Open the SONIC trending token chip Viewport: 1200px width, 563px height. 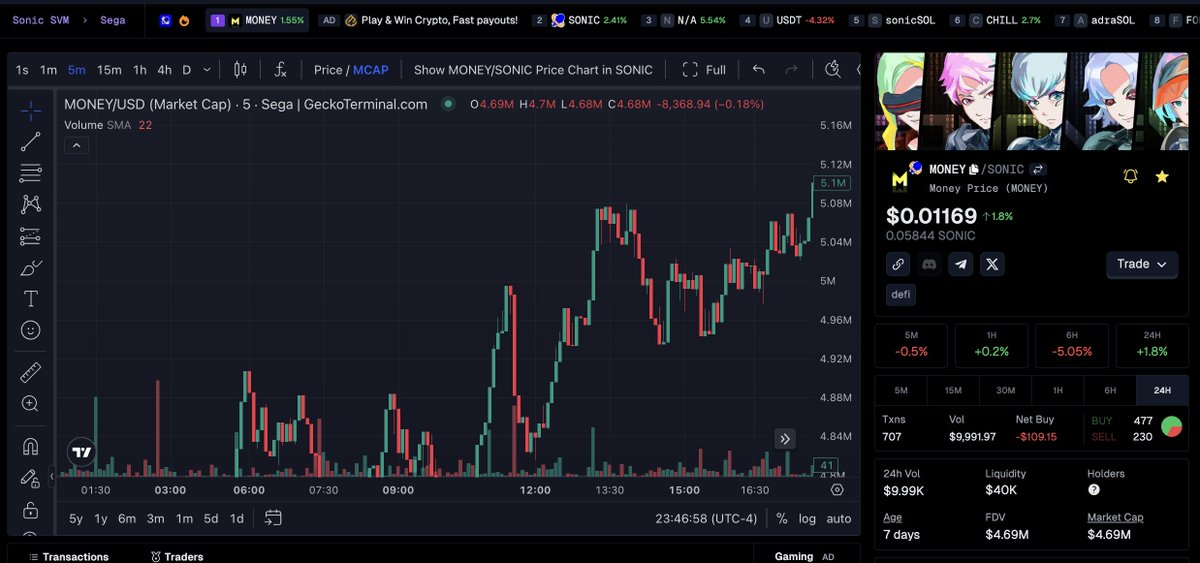[x=580, y=20]
